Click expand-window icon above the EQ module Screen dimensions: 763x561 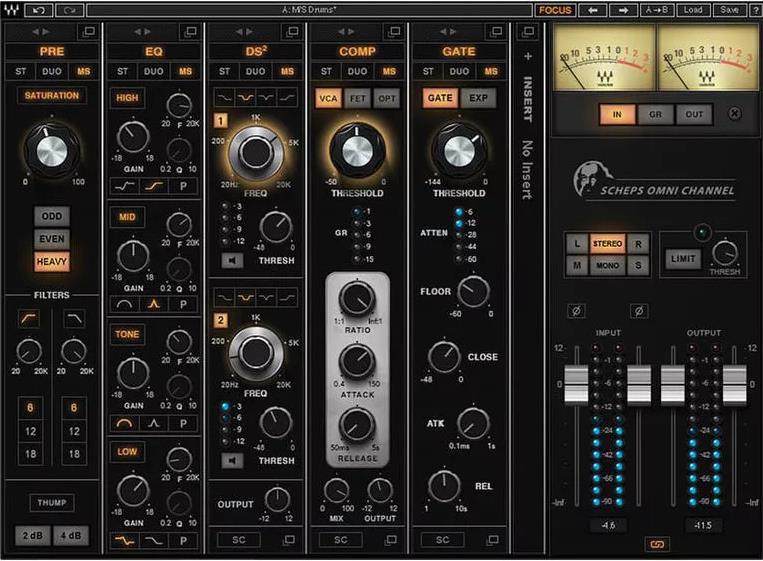(x=189, y=33)
